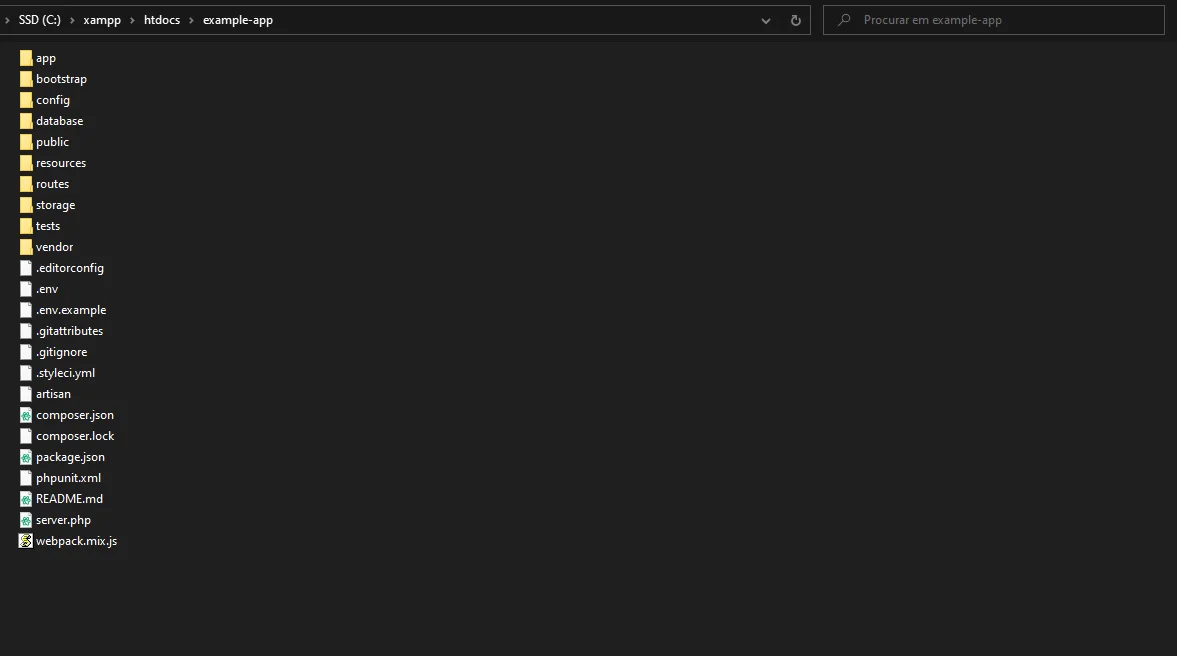
Task: Click the refresh icon in the address bar
Action: coord(795,20)
